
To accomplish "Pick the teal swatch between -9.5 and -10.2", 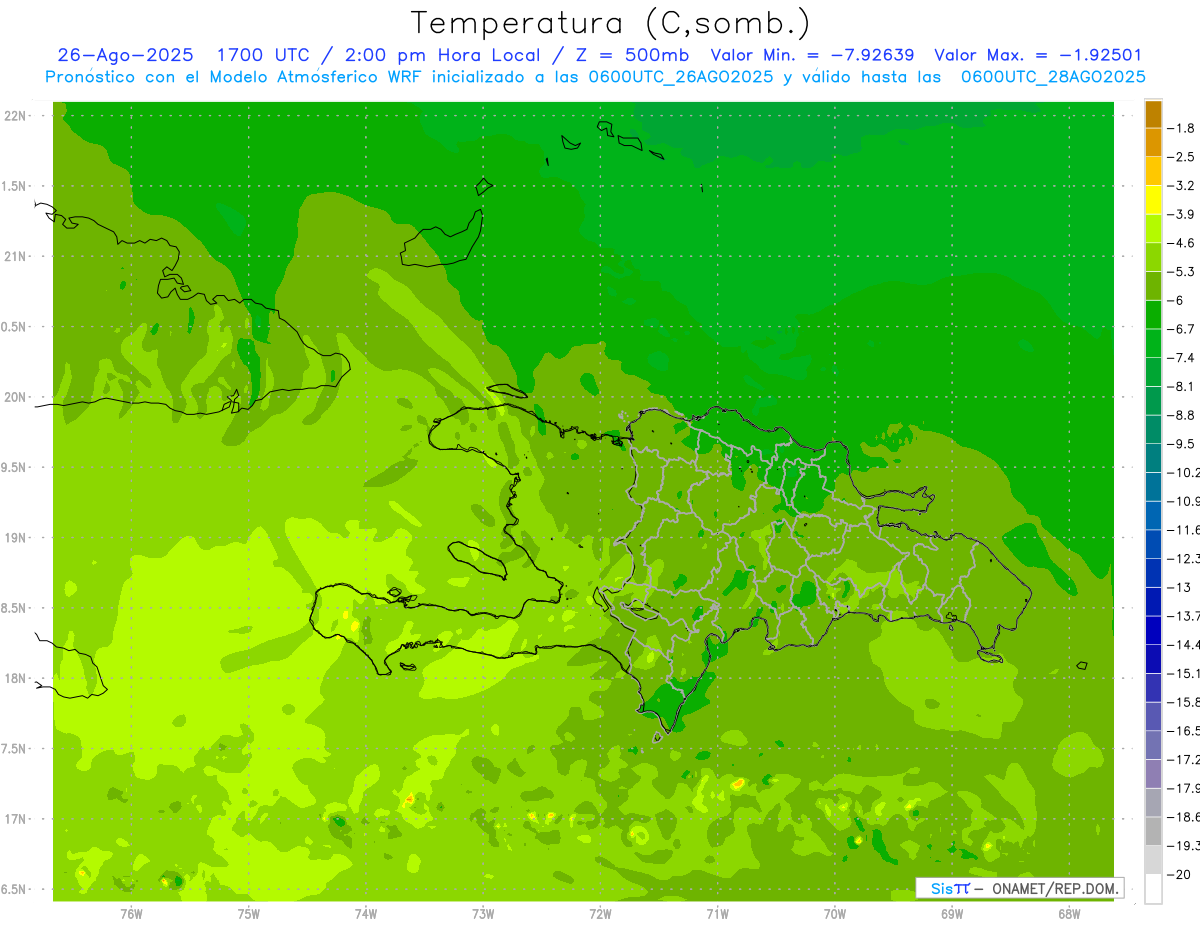I will click(x=1153, y=458).
